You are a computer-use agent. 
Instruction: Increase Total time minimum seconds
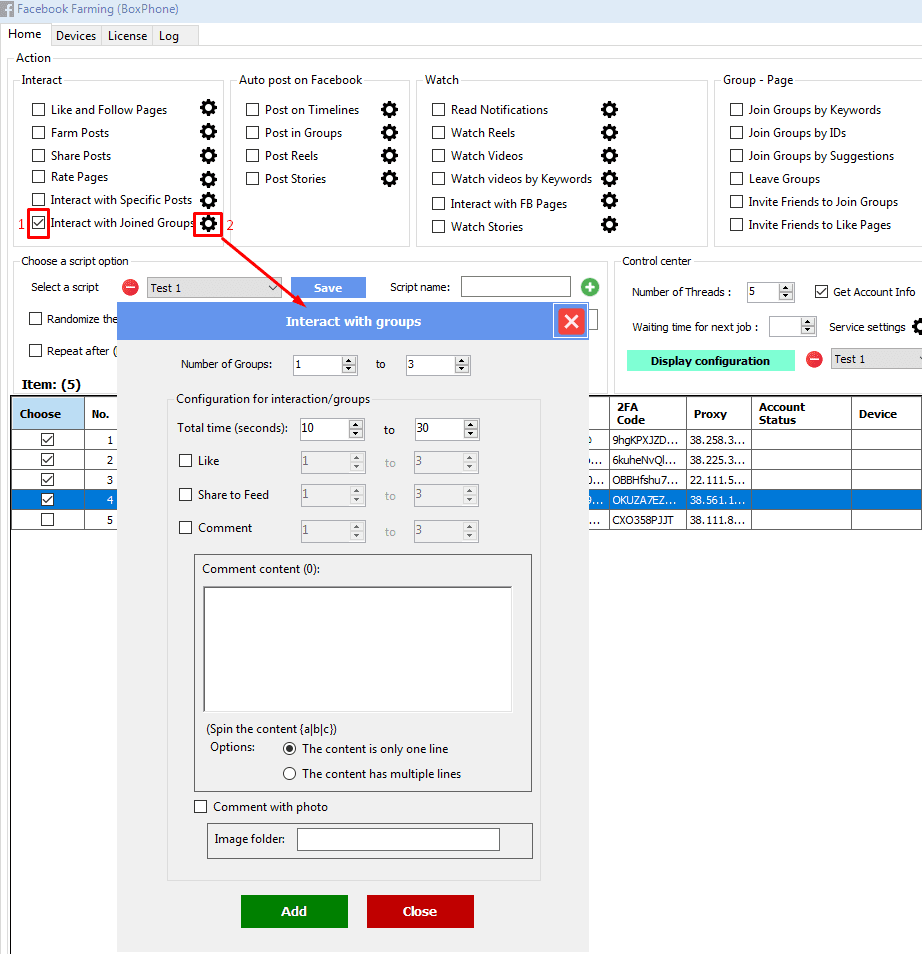point(357,425)
